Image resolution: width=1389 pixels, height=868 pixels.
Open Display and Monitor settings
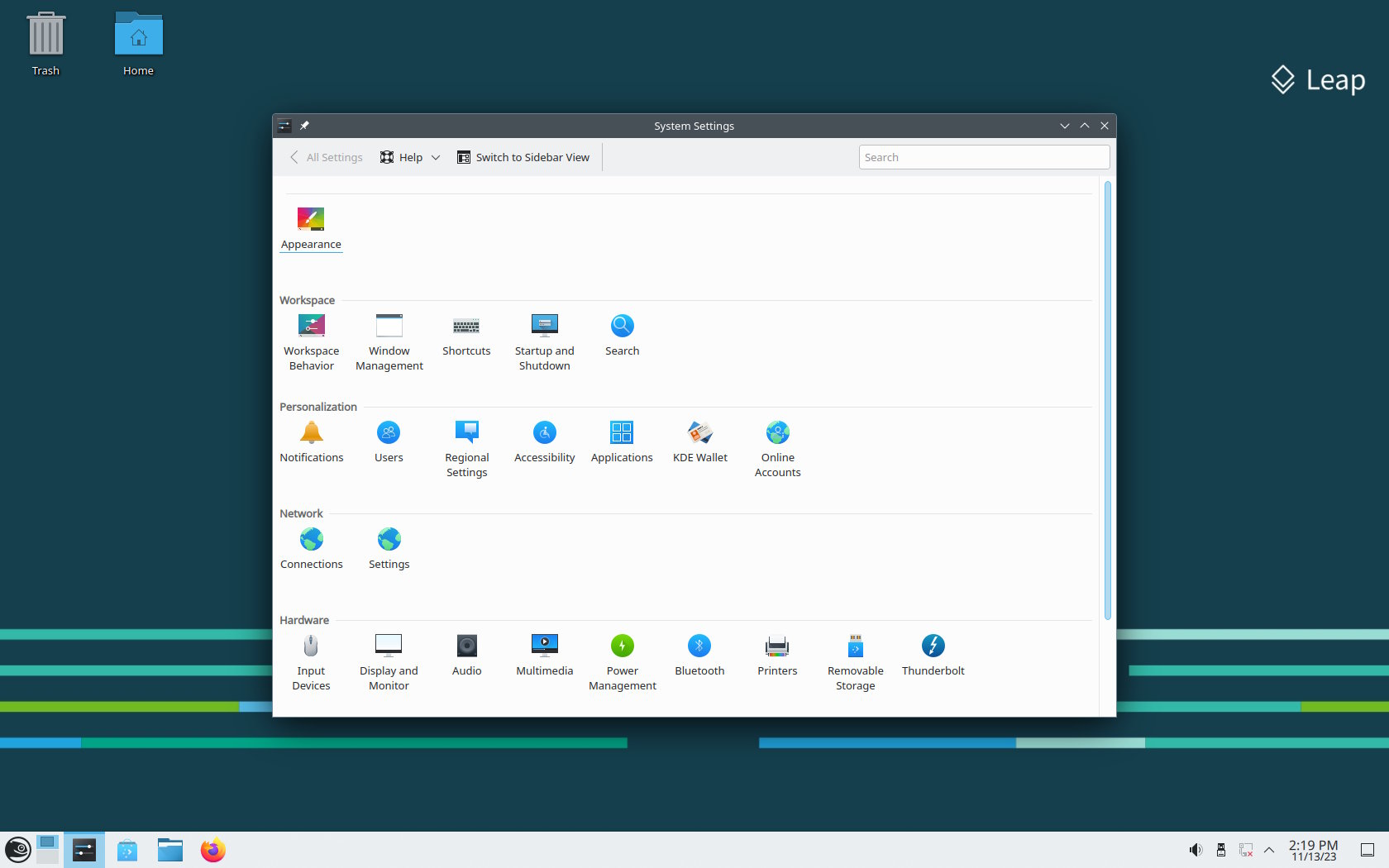click(x=389, y=663)
